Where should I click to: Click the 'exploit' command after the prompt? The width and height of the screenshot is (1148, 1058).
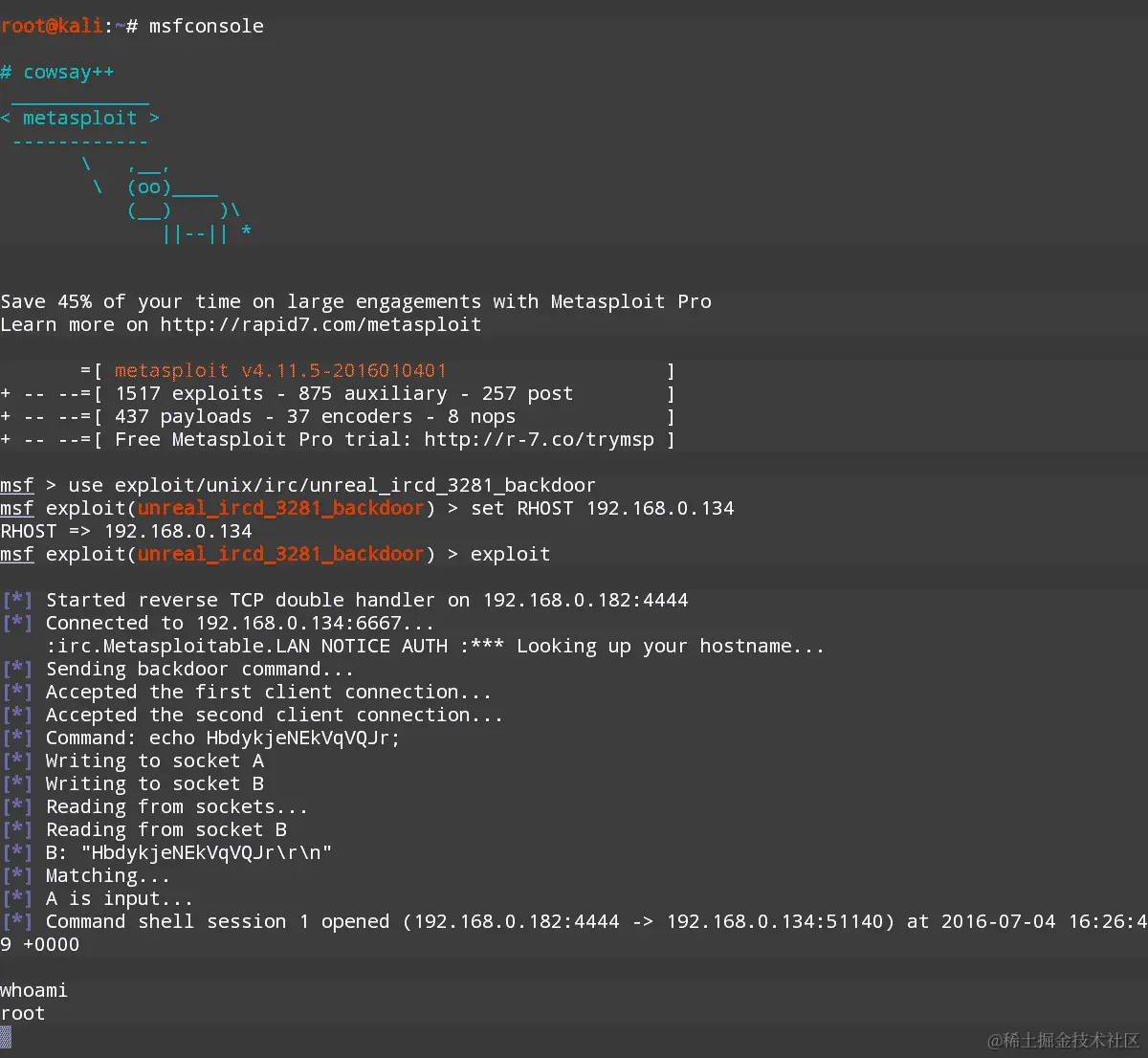click(510, 554)
